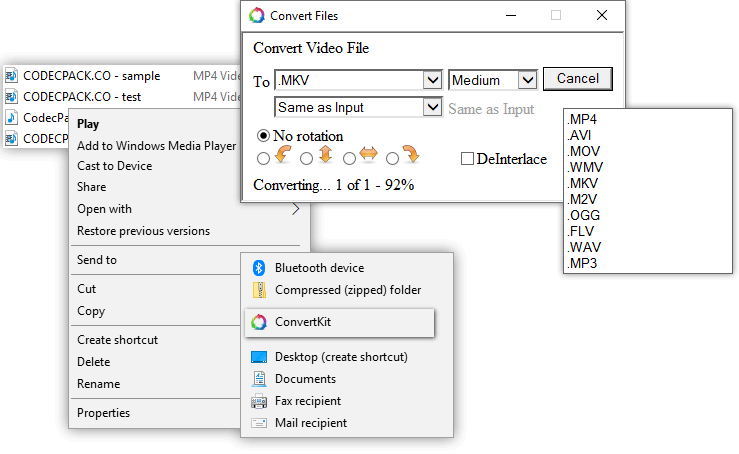Click the Cancel button
This screenshot has height=454, width=739.
(578, 79)
